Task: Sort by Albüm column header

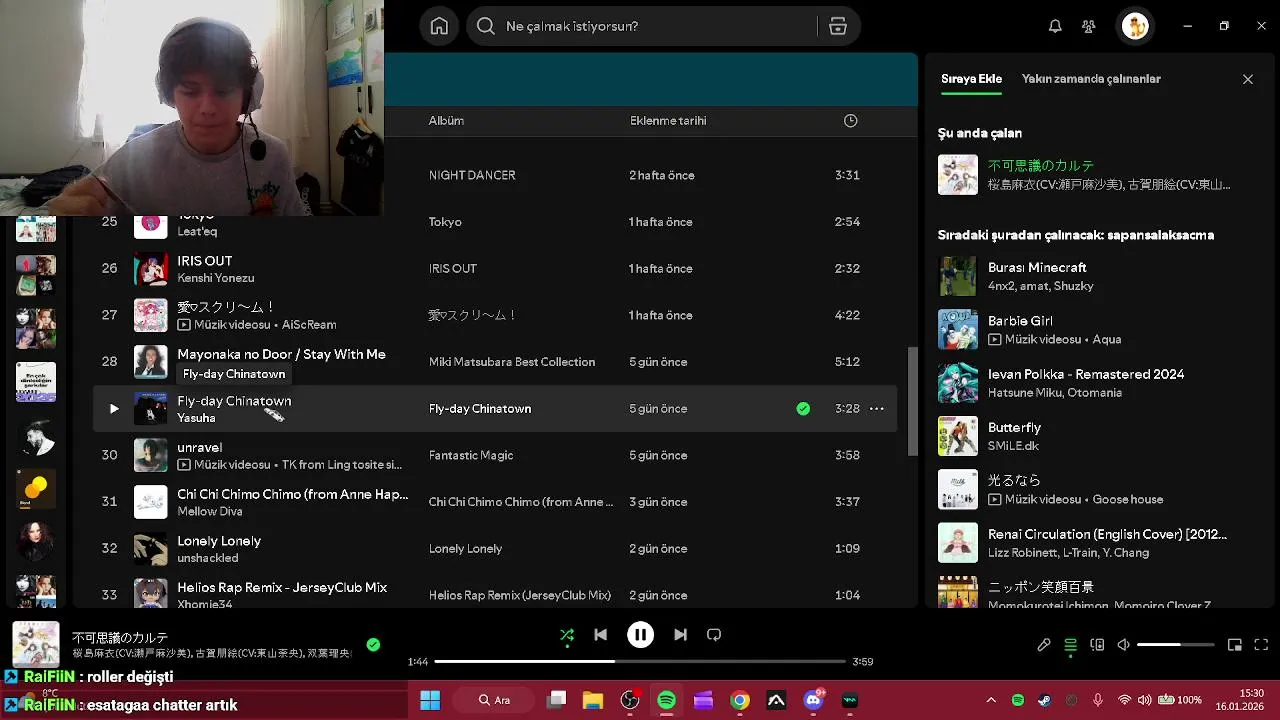Action: click(x=446, y=121)
